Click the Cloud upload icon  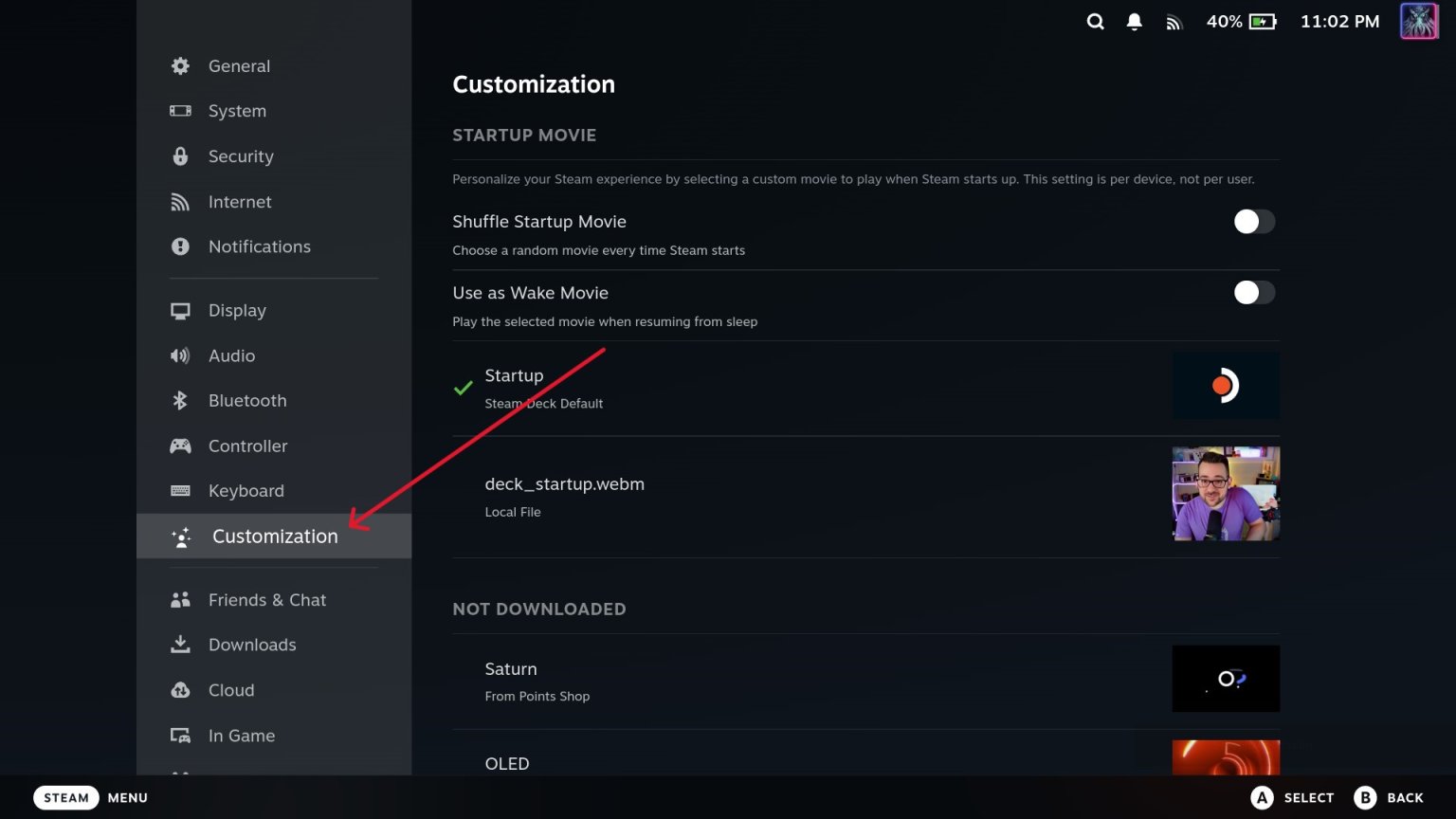[180, 690]
